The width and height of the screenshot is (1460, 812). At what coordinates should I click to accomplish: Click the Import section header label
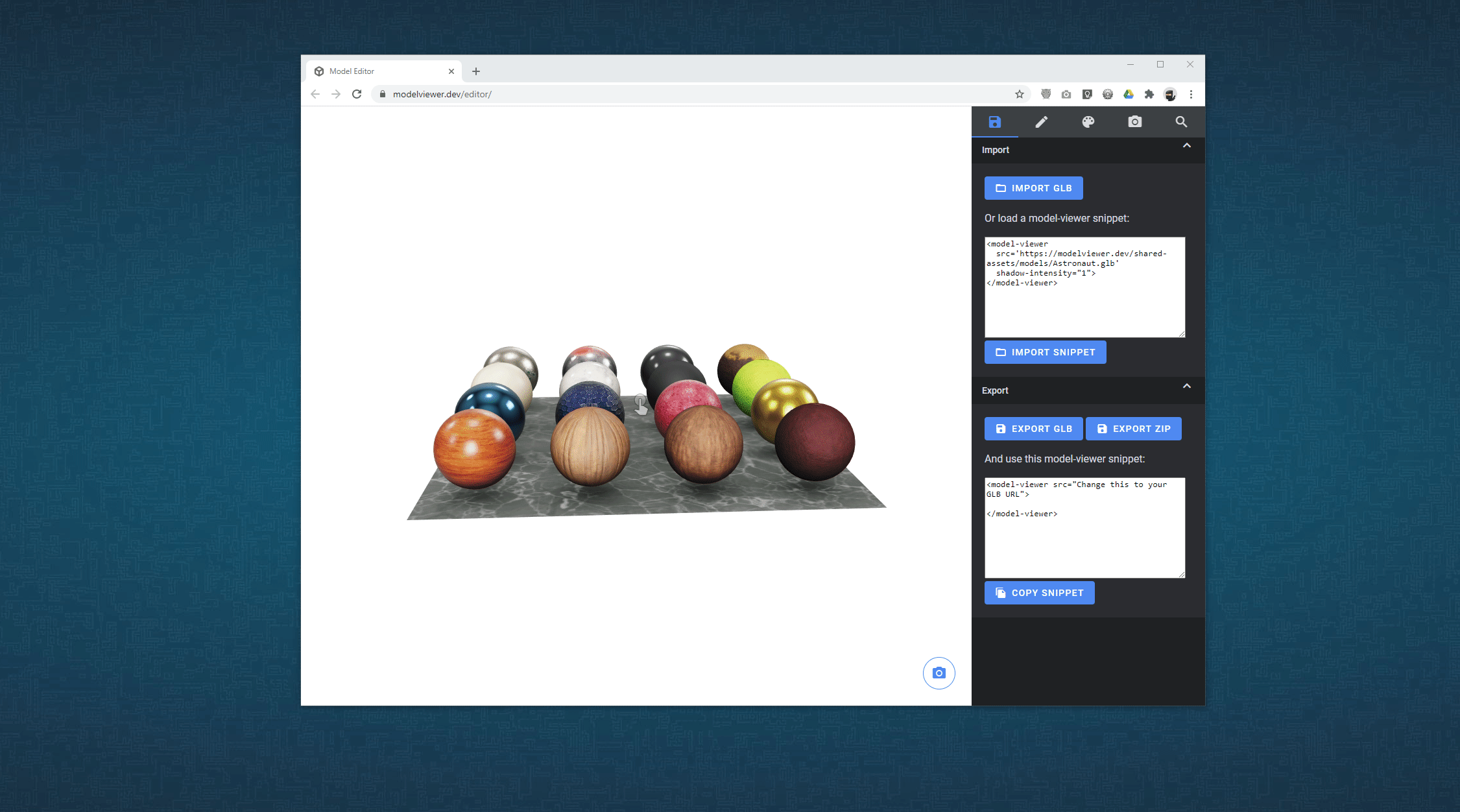pyautogui.click(x=995, y=150)
